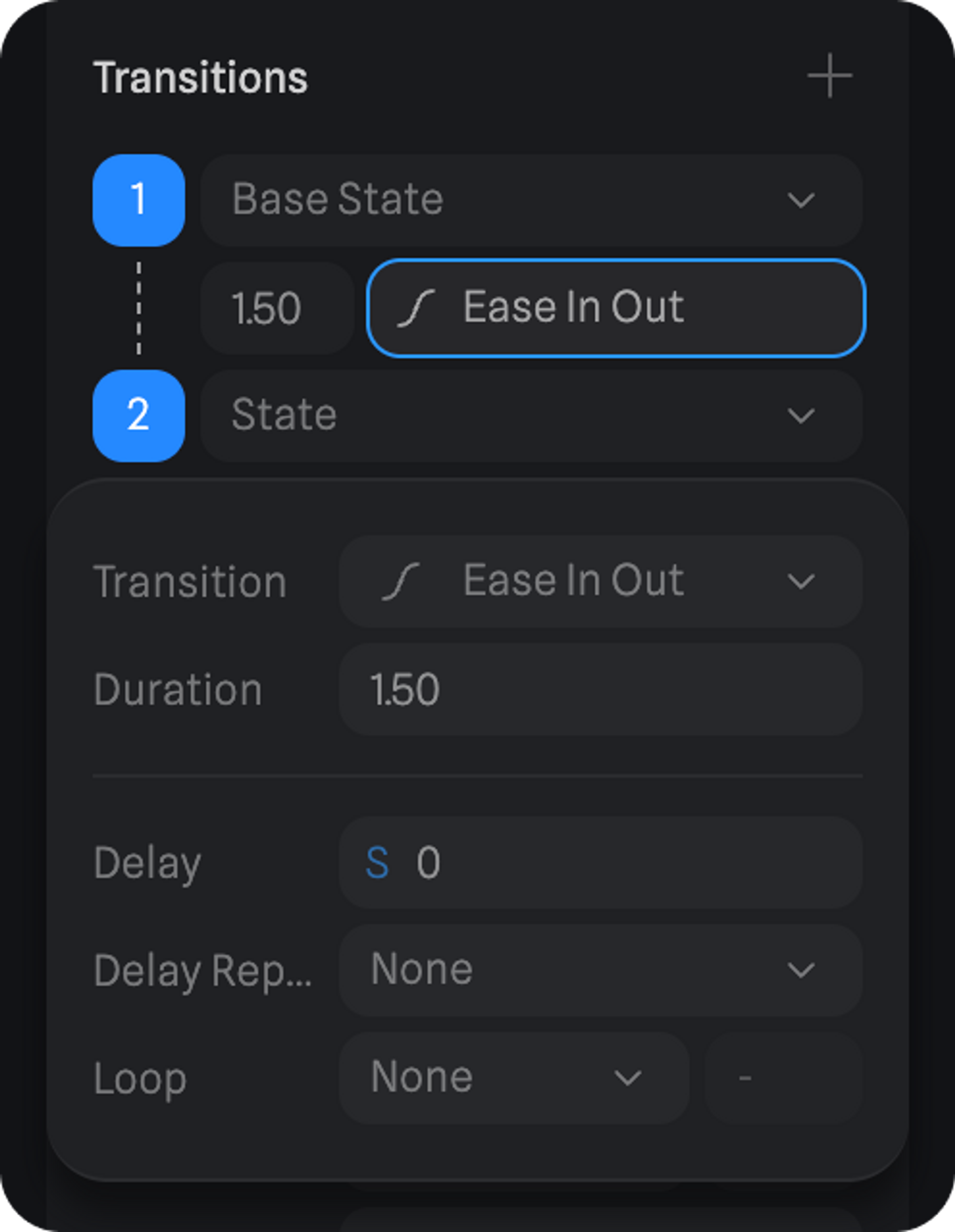Click the blue S unit icon in Delay
Viewport: 955px width, 1232px height.
coord(377,863)
